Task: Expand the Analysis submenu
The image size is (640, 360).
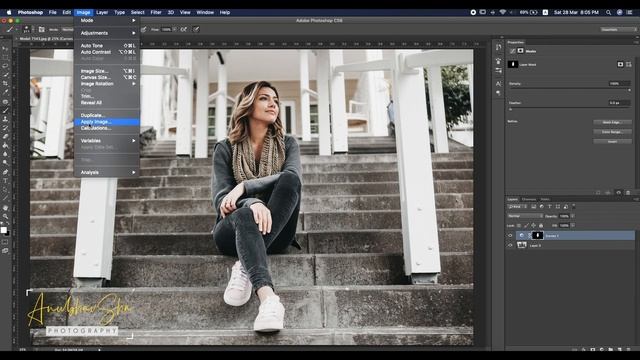Action: 107,172
